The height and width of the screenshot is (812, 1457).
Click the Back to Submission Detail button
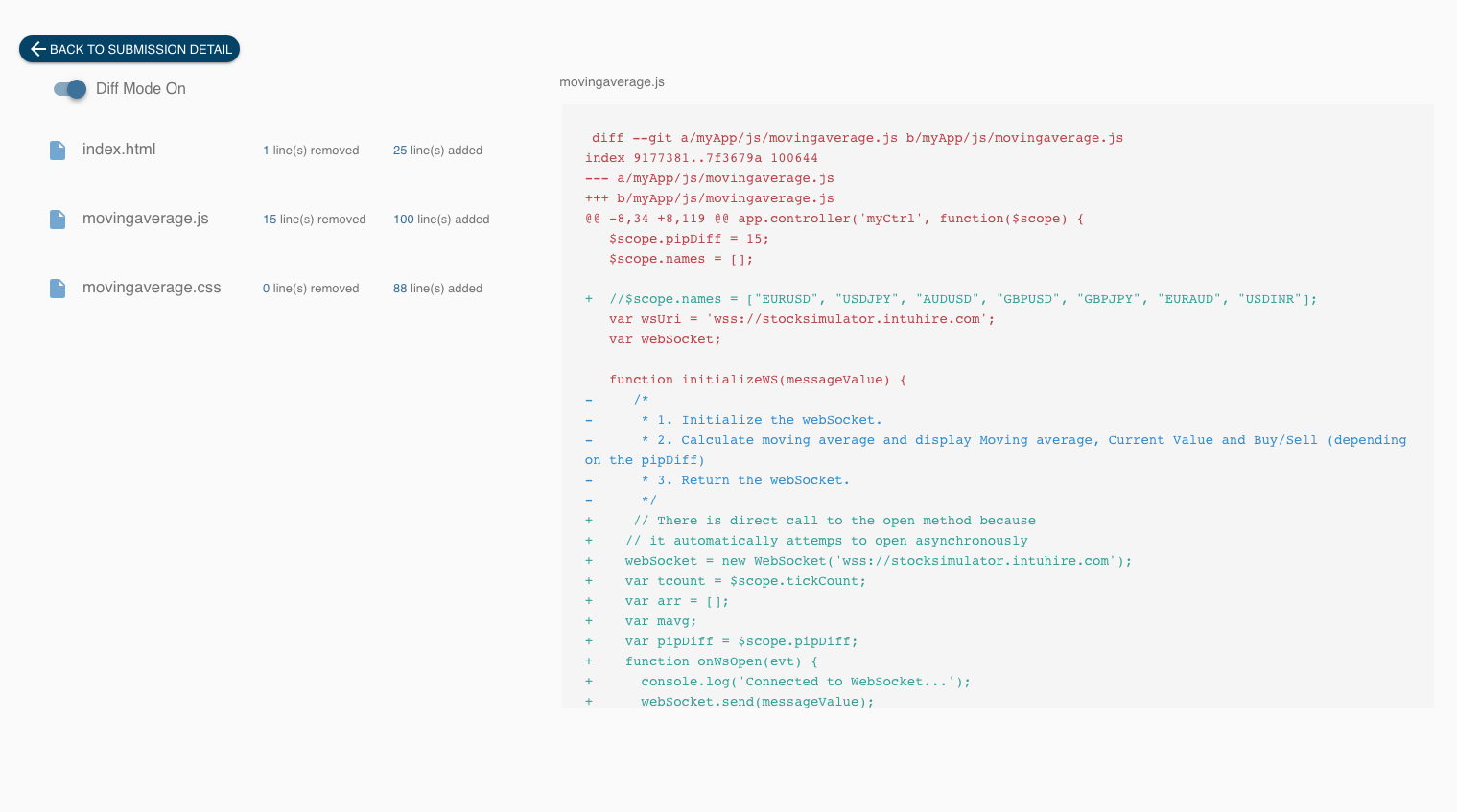129,49
